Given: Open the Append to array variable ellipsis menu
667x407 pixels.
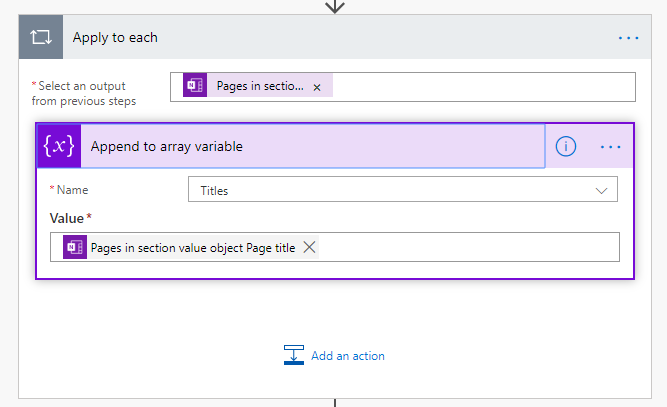Looking at the screenshot, I should (x=611, y=146).
